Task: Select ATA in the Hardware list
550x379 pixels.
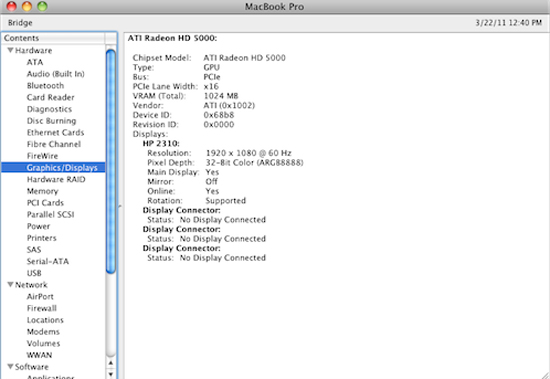Action: pos(35,62)
